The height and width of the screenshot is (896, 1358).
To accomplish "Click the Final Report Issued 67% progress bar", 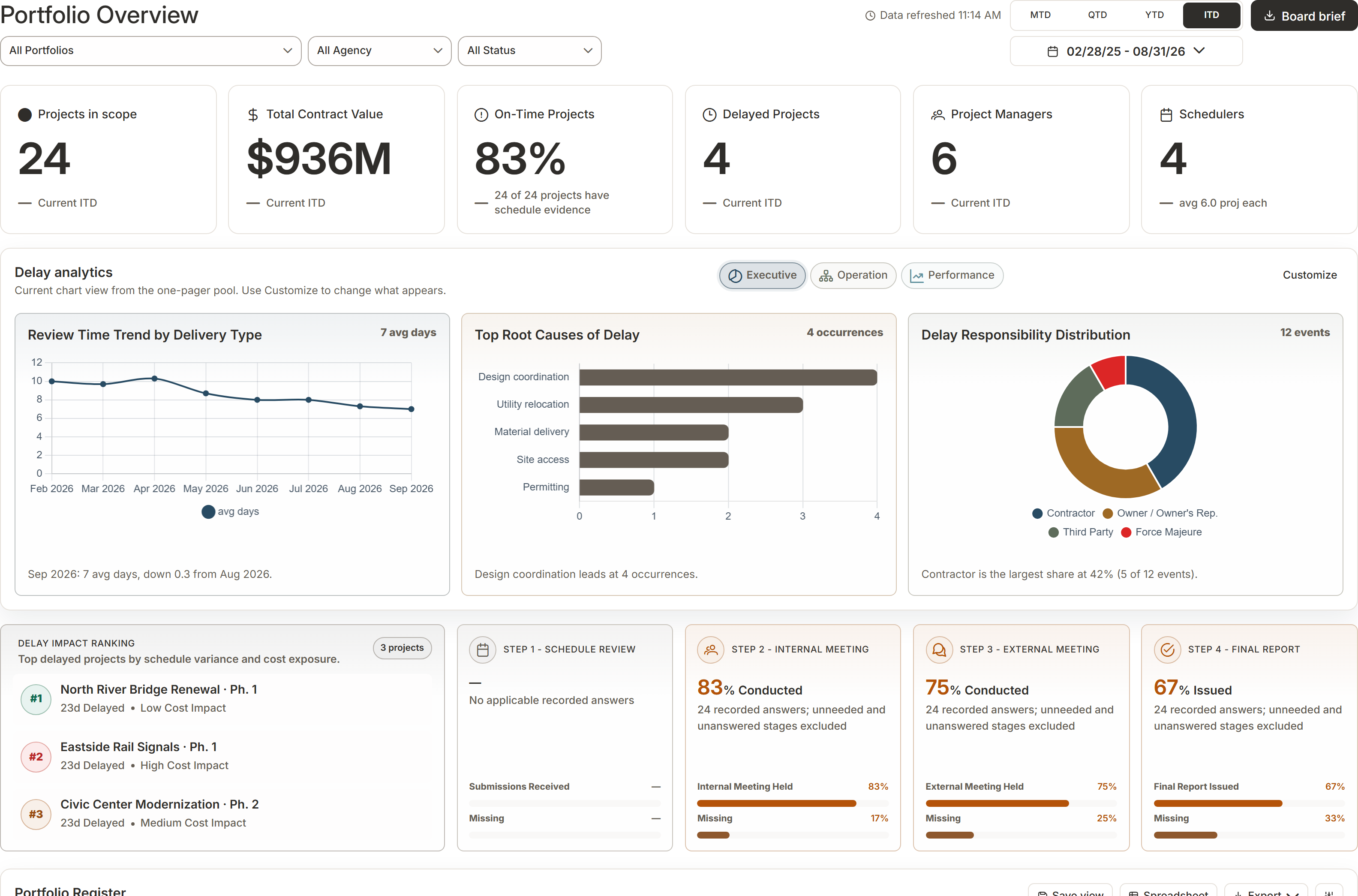I will (1249, 804).
